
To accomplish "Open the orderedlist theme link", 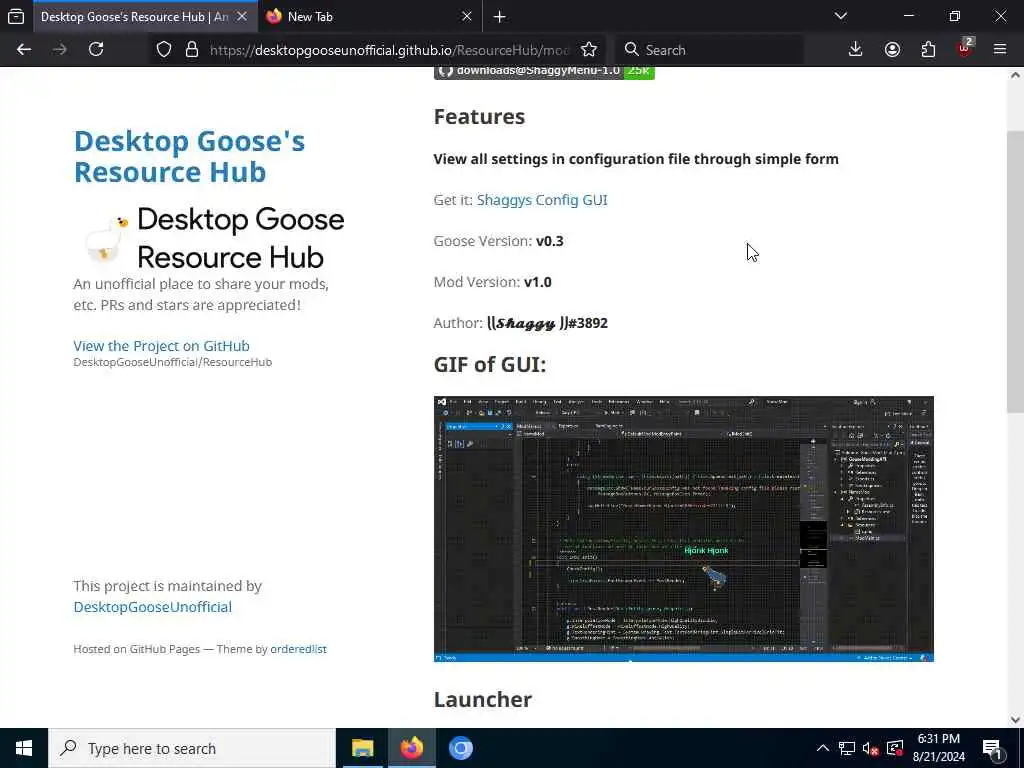I will coord(298,648).
